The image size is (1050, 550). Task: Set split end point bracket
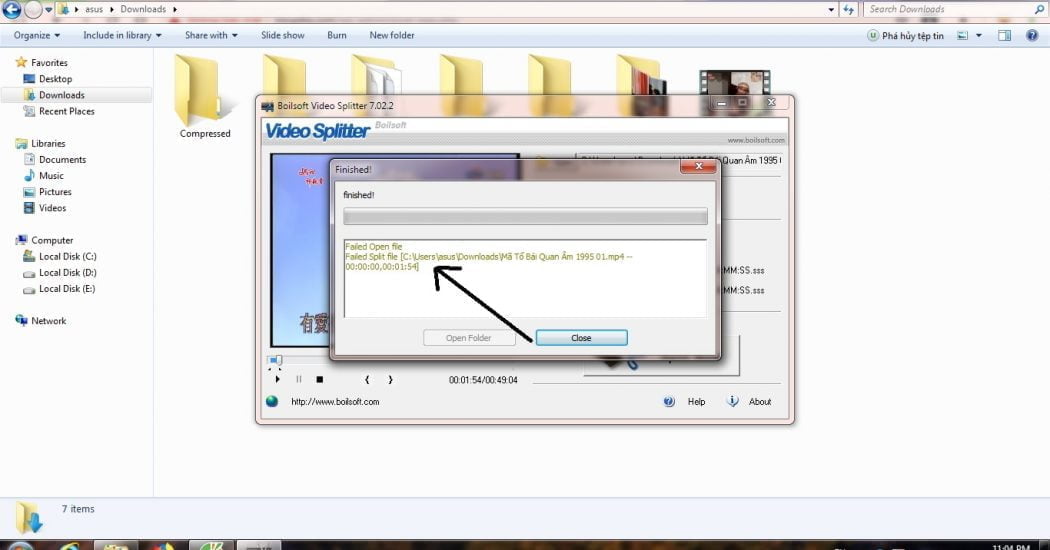coord(390,379)
